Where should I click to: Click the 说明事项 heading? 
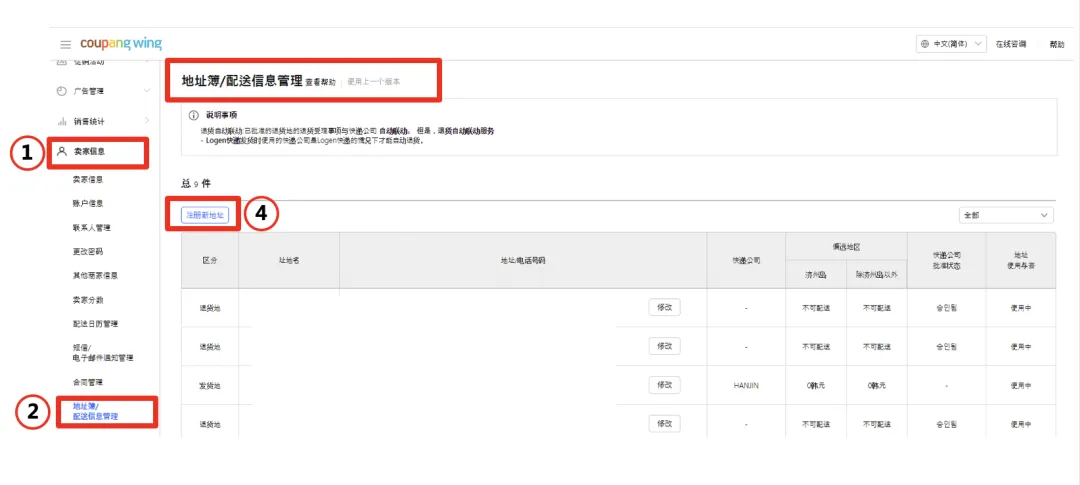222,115
